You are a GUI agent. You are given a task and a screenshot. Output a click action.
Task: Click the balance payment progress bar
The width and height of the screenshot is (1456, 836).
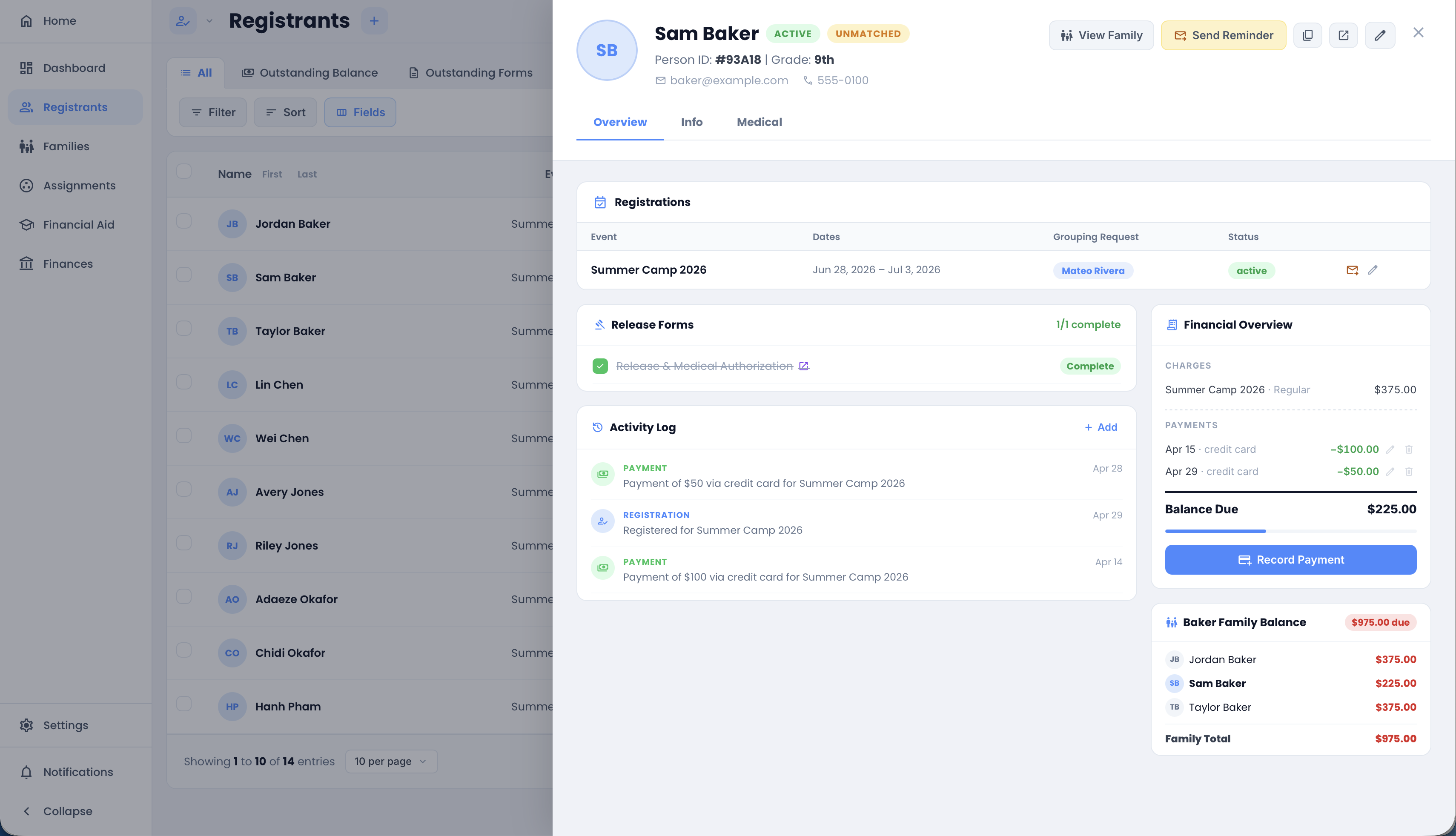tap(1291, 531)
